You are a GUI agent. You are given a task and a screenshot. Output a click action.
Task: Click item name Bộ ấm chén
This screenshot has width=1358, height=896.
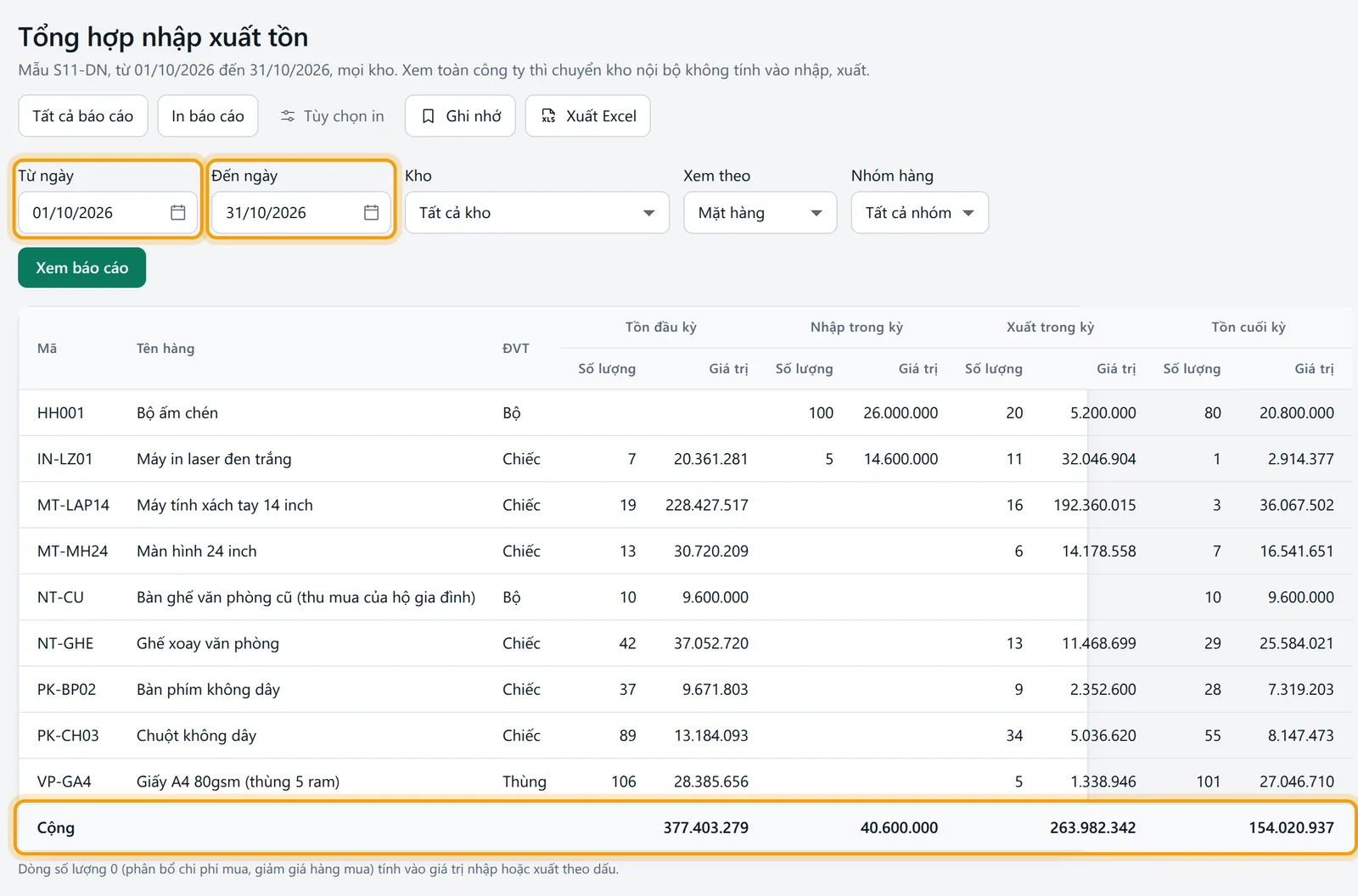point(177,413)
